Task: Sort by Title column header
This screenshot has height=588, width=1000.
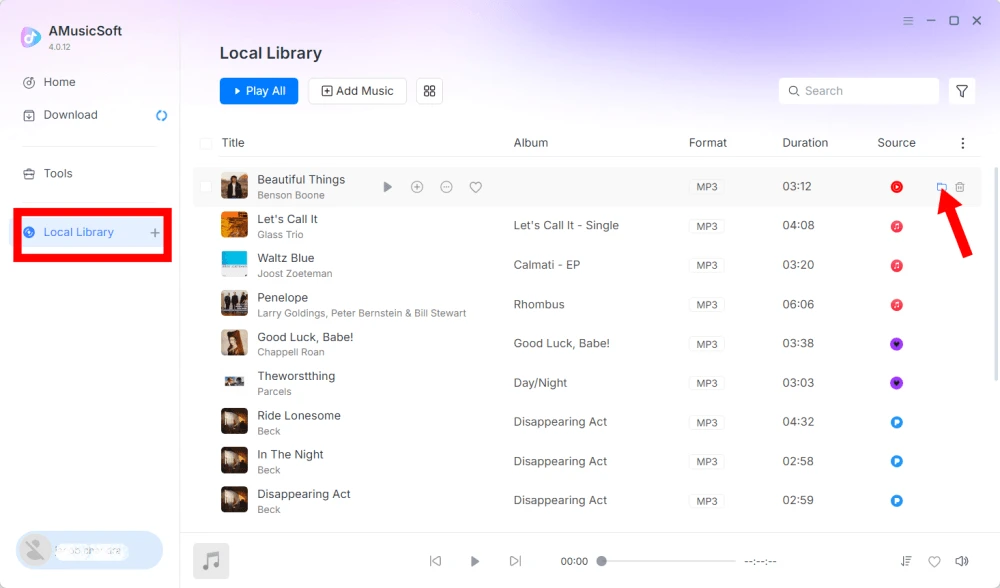Action: [x=233, y=143]
